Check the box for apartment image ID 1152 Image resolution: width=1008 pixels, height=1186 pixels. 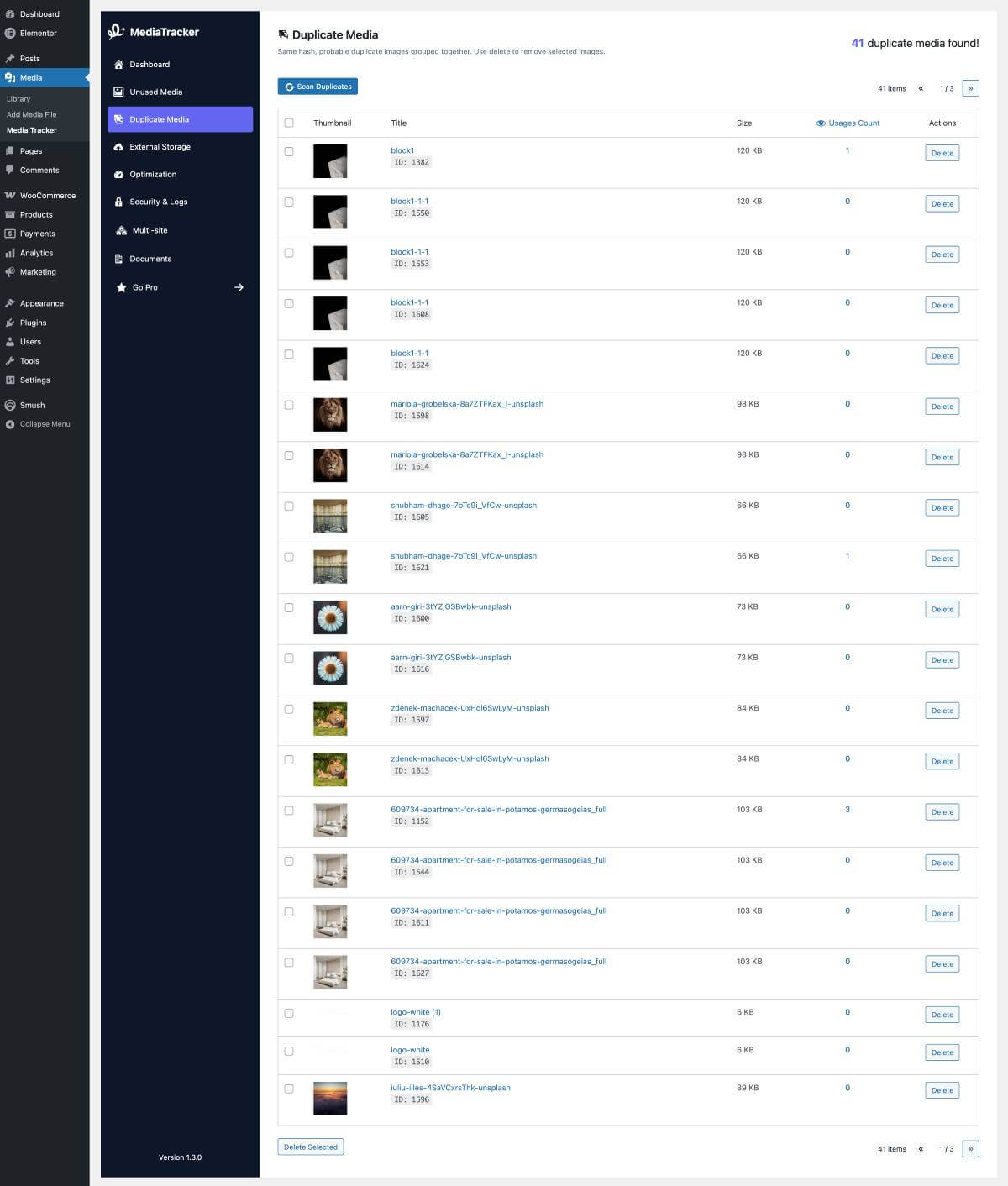click(289, 811)
